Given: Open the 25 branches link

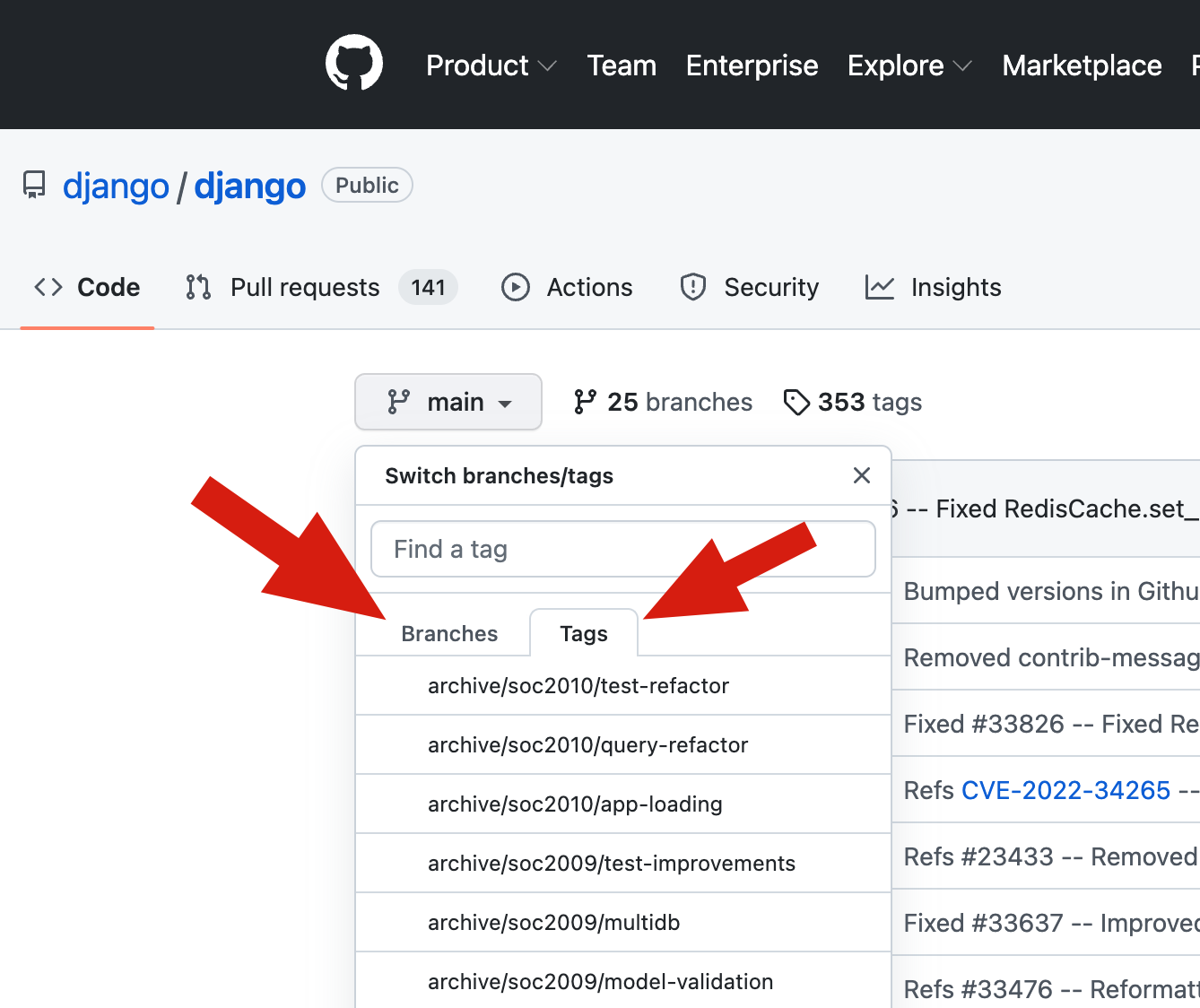Looking at the screenshot, I should (664, 402).
